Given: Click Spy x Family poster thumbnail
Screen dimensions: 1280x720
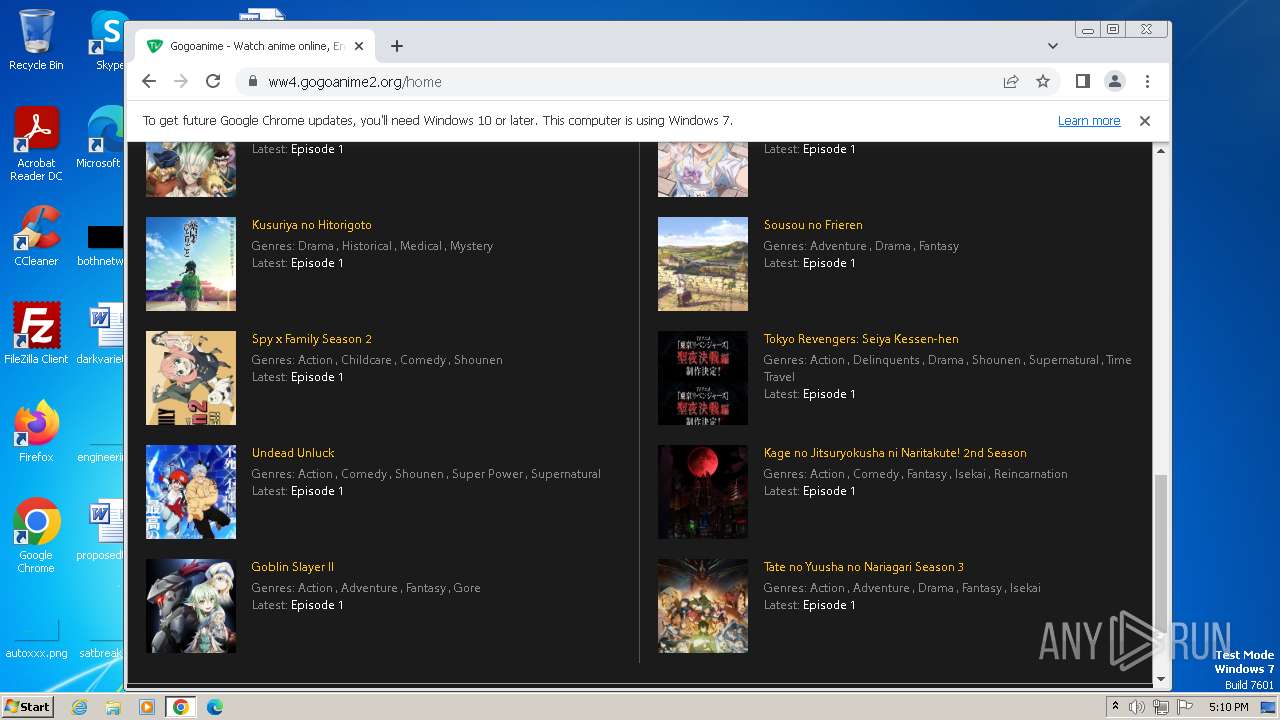Looking at the screenshot, I should tap(191, 378).
